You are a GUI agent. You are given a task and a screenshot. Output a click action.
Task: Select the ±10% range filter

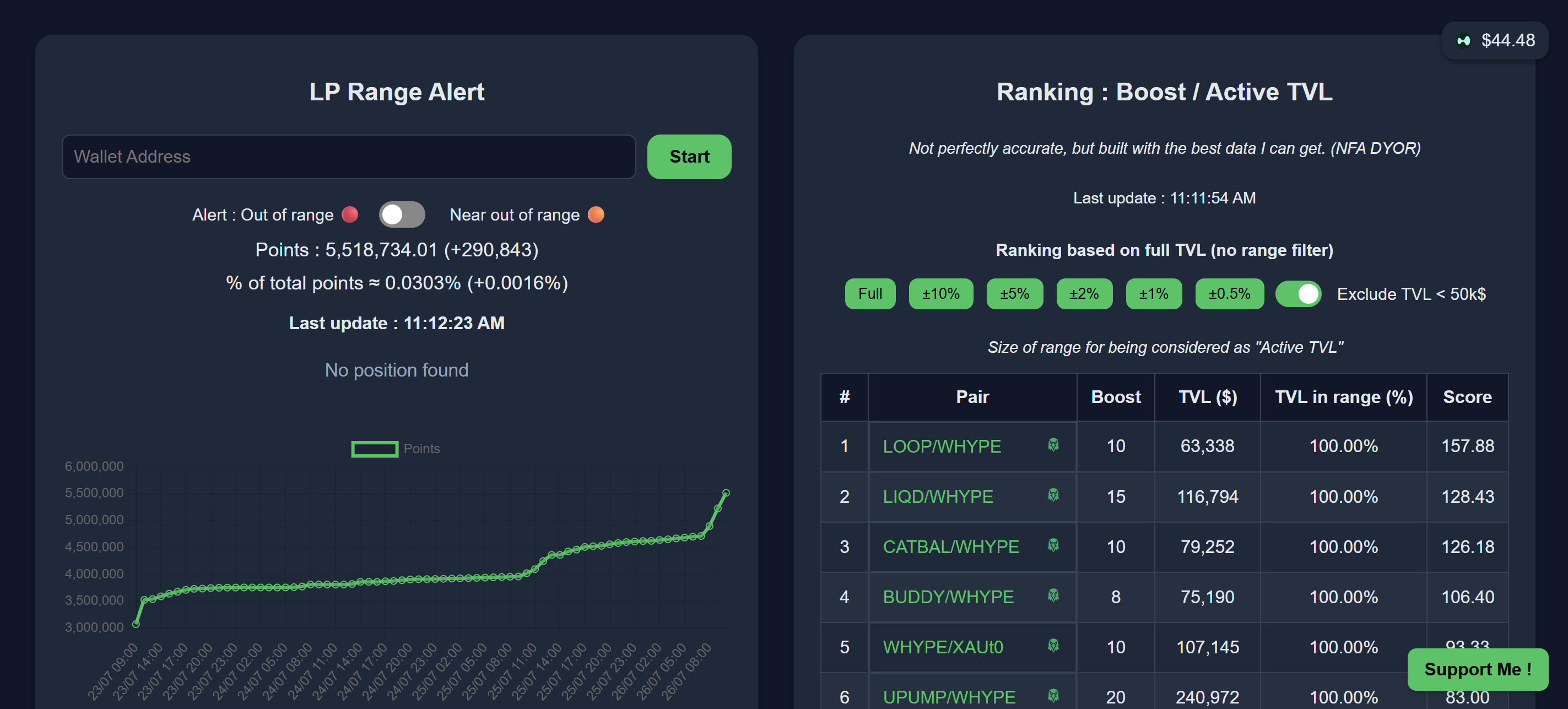pos(940,294)
